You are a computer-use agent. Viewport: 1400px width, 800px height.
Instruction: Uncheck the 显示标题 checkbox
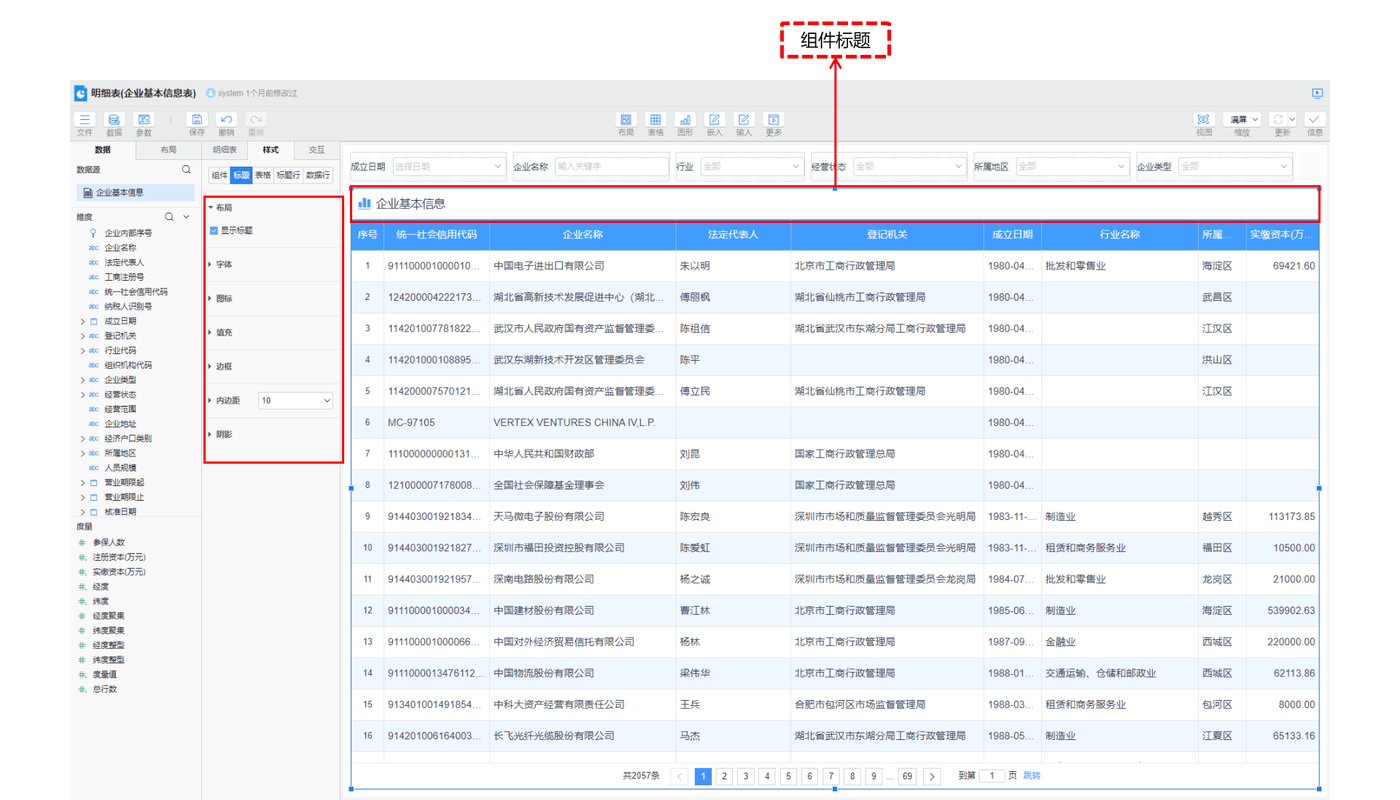[214, 231]
